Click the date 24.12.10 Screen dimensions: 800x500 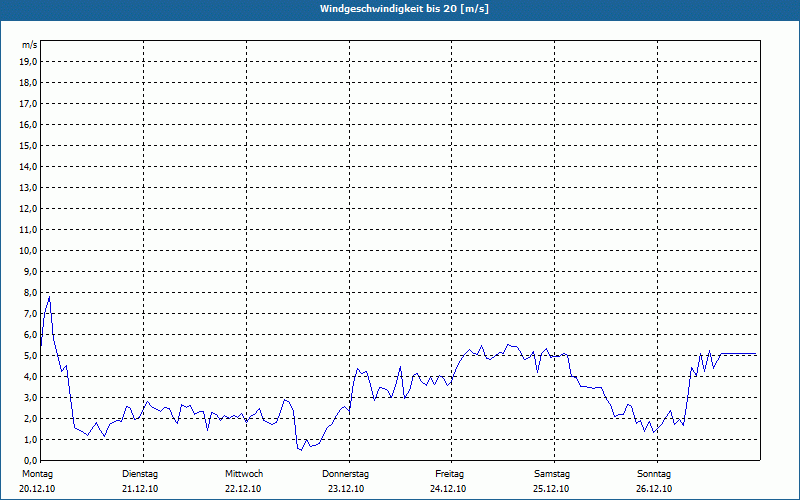click(448, 489)
